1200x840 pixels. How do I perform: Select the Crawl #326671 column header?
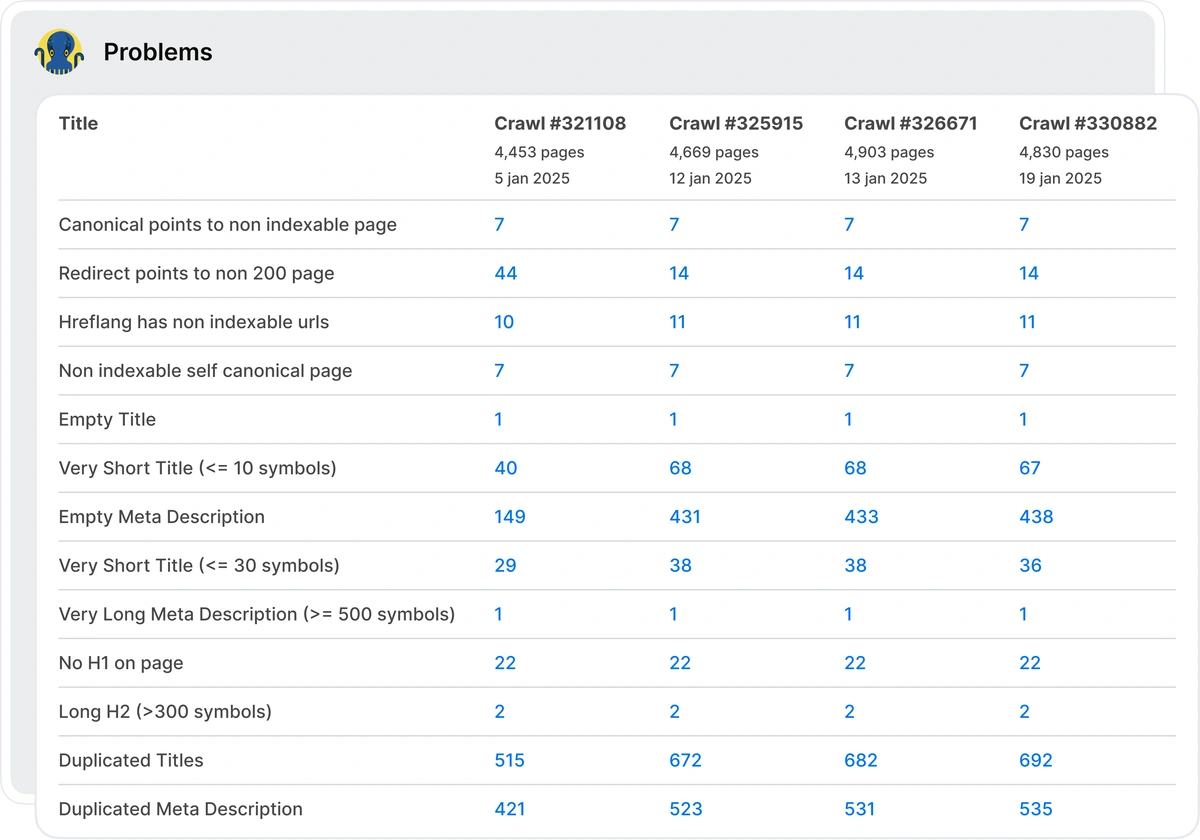pos(910,124)
